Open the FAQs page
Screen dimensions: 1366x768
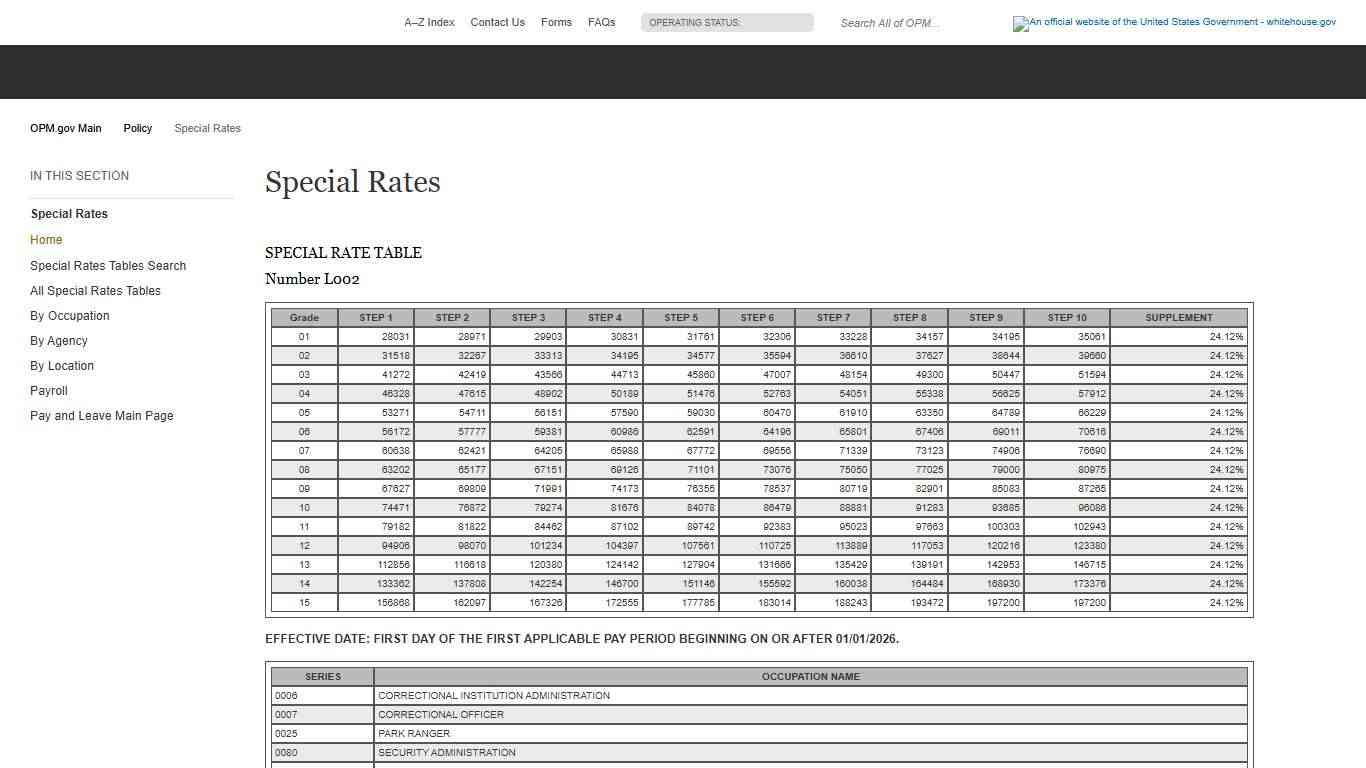click(x=601, y=22)
